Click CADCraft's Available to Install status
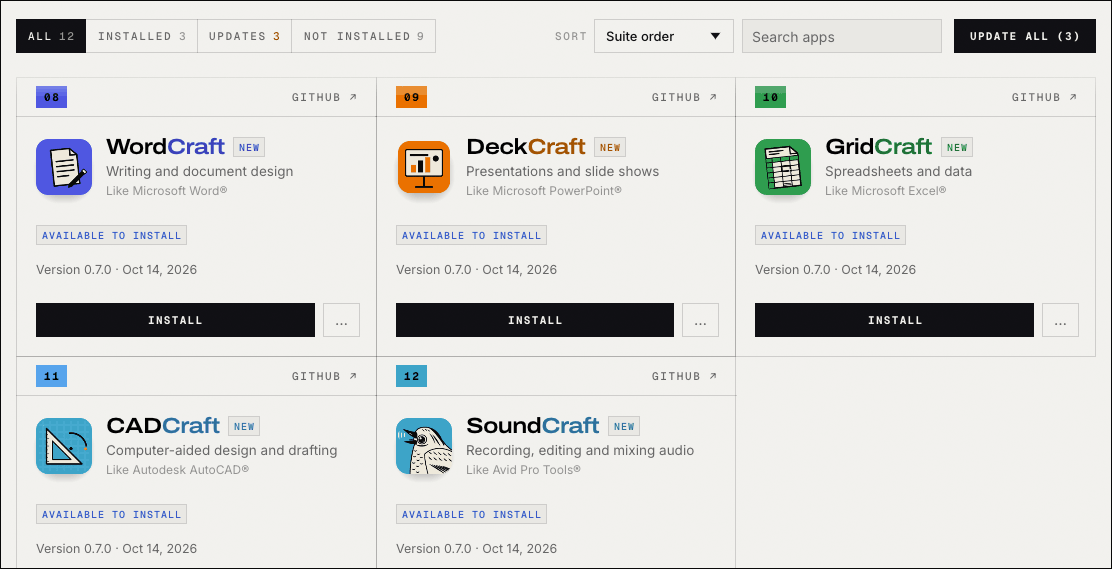The image size is (1112, 569). pyautogui.click(x=111, y=514)
